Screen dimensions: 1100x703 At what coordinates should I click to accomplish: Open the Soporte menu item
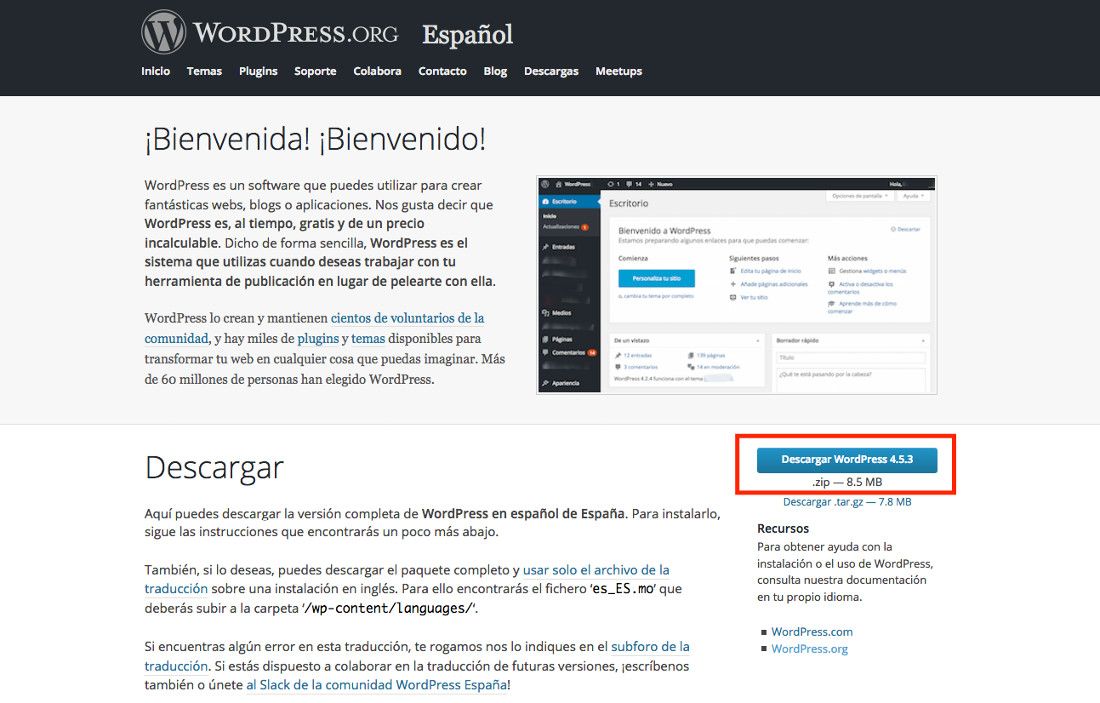[x=315, y=72]
